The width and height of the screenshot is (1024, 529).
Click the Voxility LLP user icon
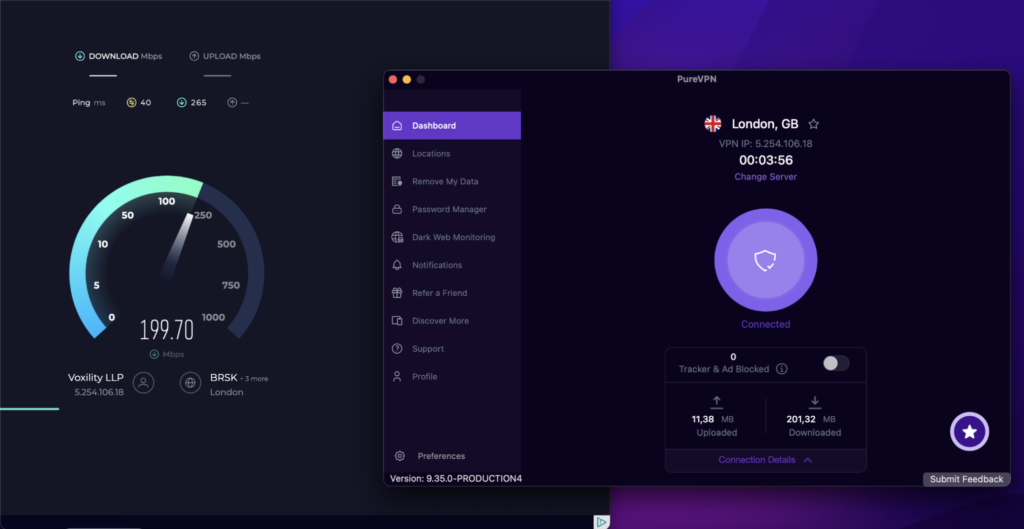point(144,383)
